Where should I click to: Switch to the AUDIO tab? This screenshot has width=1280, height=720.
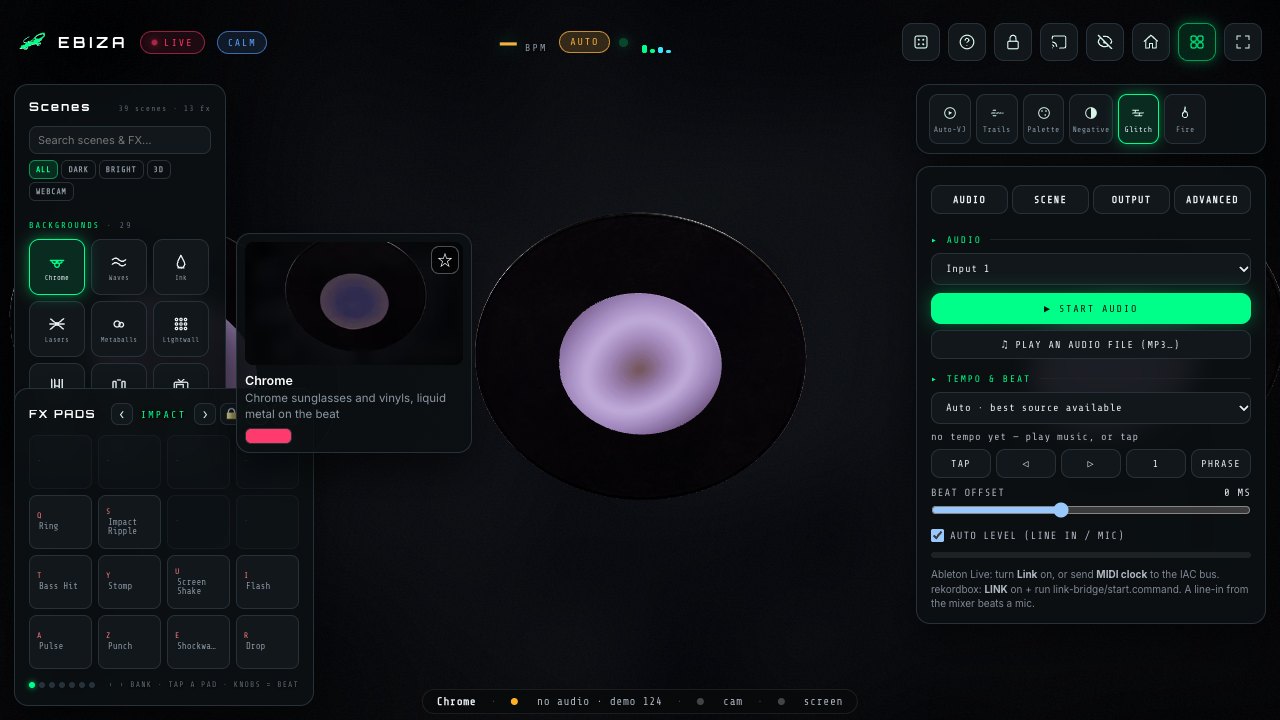969,199
